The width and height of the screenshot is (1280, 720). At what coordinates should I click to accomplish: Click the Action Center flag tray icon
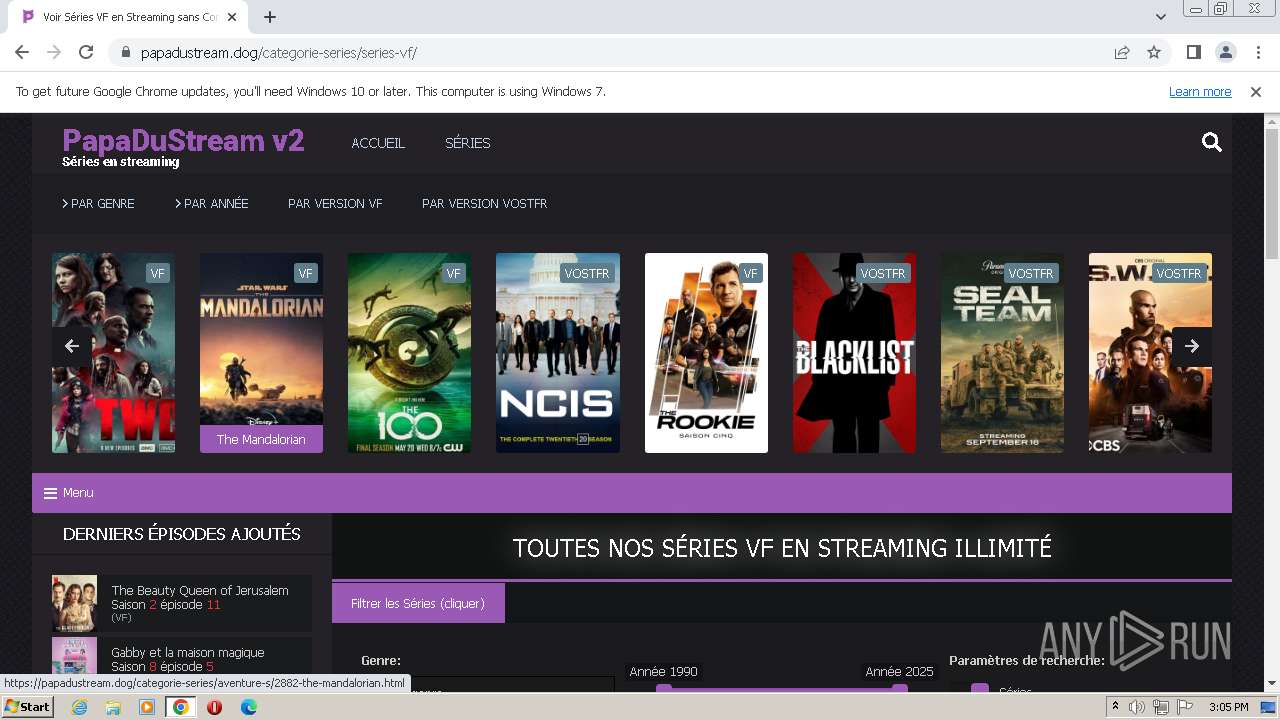pos(1185,707)
